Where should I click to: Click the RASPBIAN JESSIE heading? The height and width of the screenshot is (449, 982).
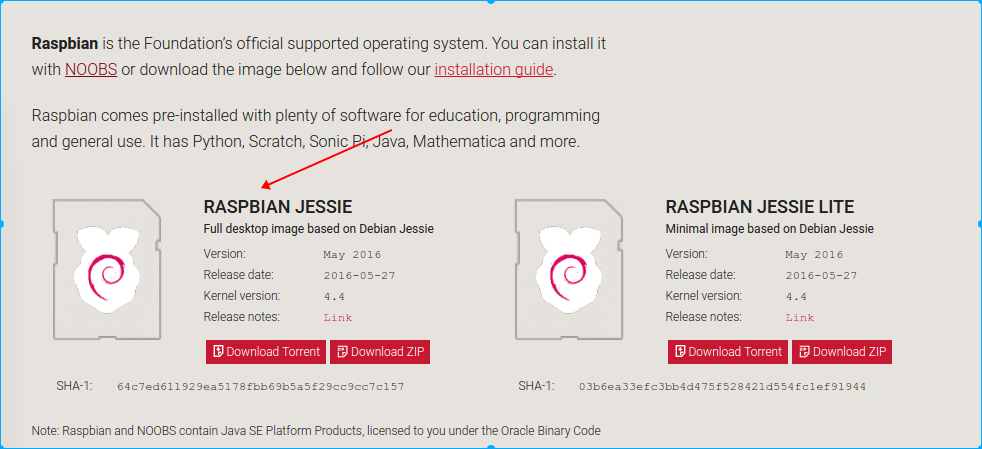pyautogui.click(x=278, y=207)
